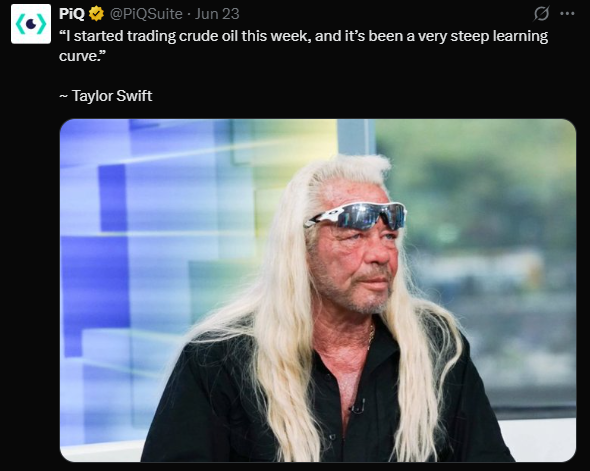This screenshot has width=590, height=471.
Task: Click the left teal bracket of PiQ logo
Action: (19, 24)
